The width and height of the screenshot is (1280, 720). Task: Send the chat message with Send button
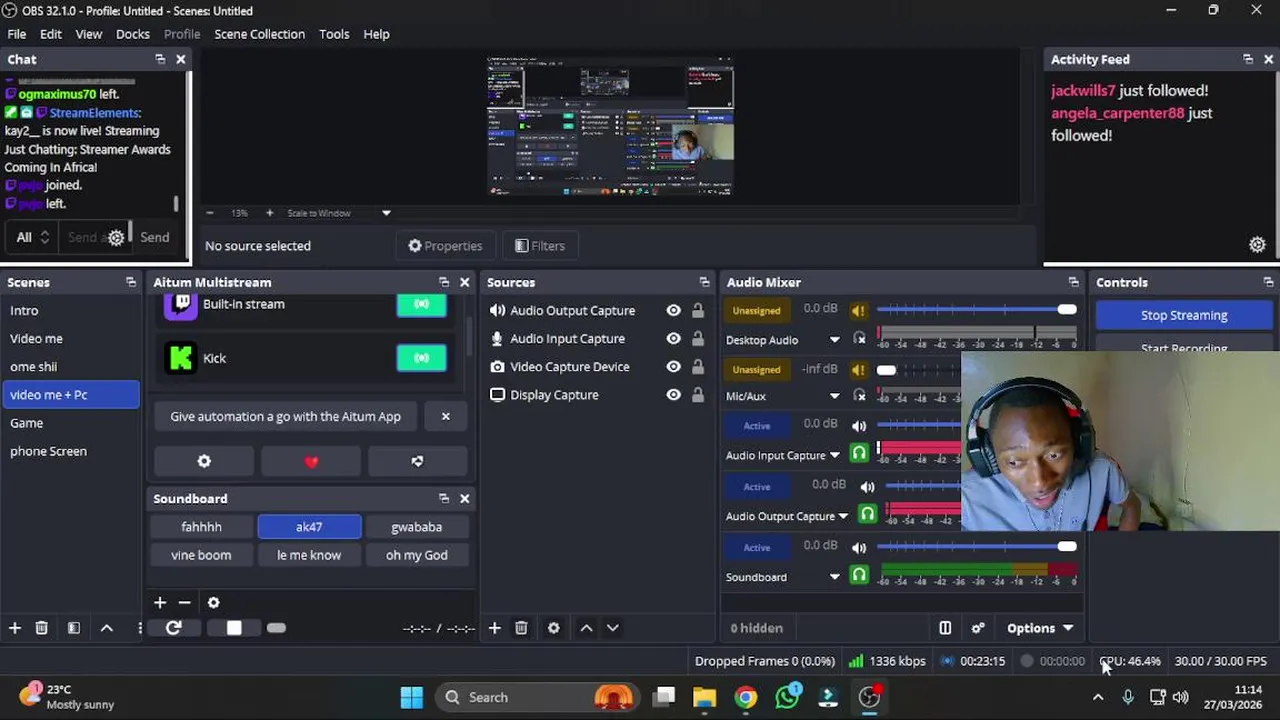pyautogui.click(x=155, y=237)
